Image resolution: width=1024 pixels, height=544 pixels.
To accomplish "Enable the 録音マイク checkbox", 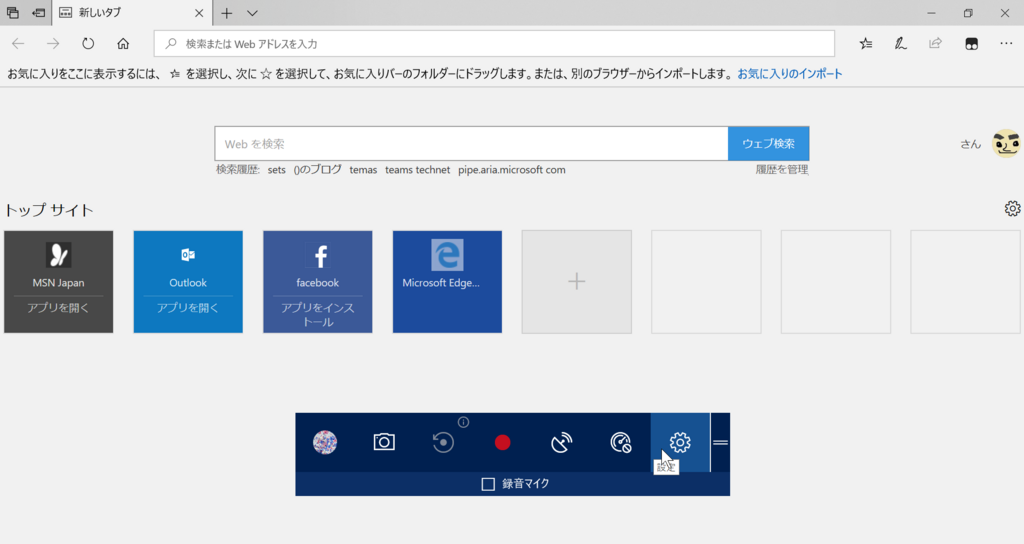I will point(488,484).
